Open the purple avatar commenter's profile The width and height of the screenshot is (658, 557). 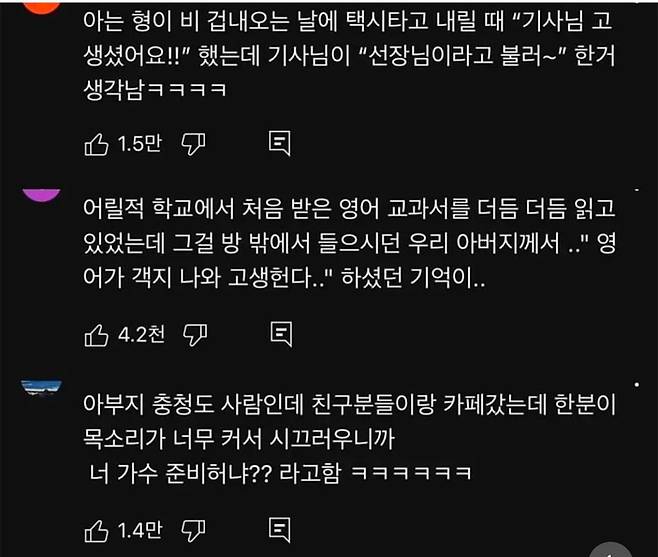coord(42,195)
